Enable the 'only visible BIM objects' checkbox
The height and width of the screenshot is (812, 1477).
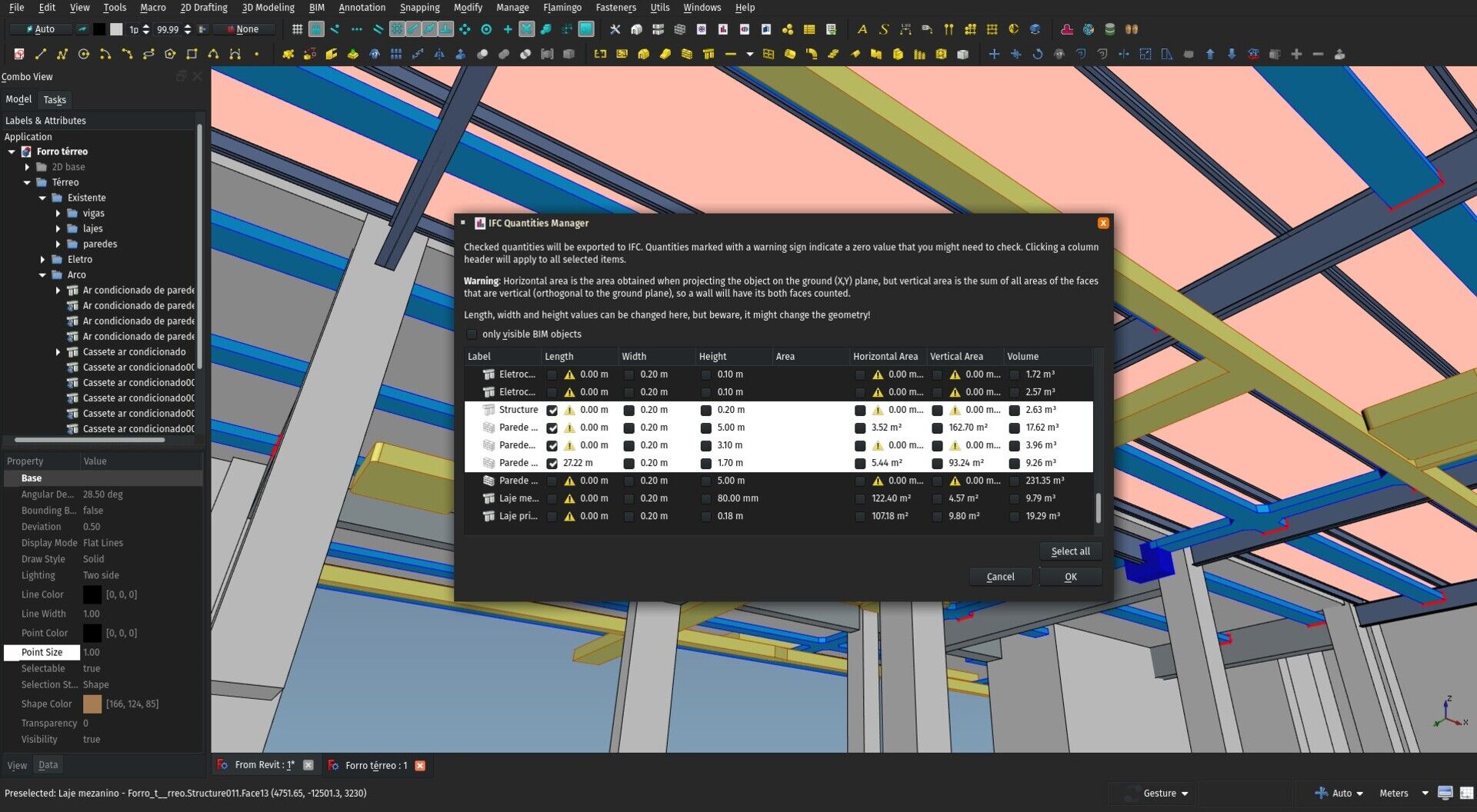pos(472,334)
